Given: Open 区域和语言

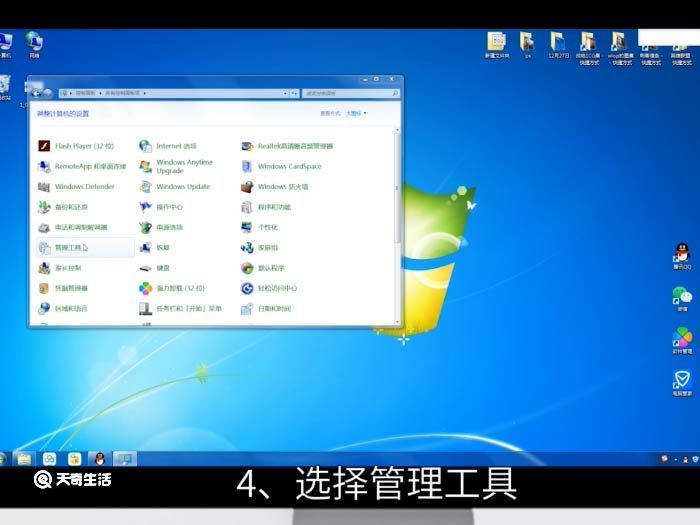Looking at the screenshot, I should (63, 308).
